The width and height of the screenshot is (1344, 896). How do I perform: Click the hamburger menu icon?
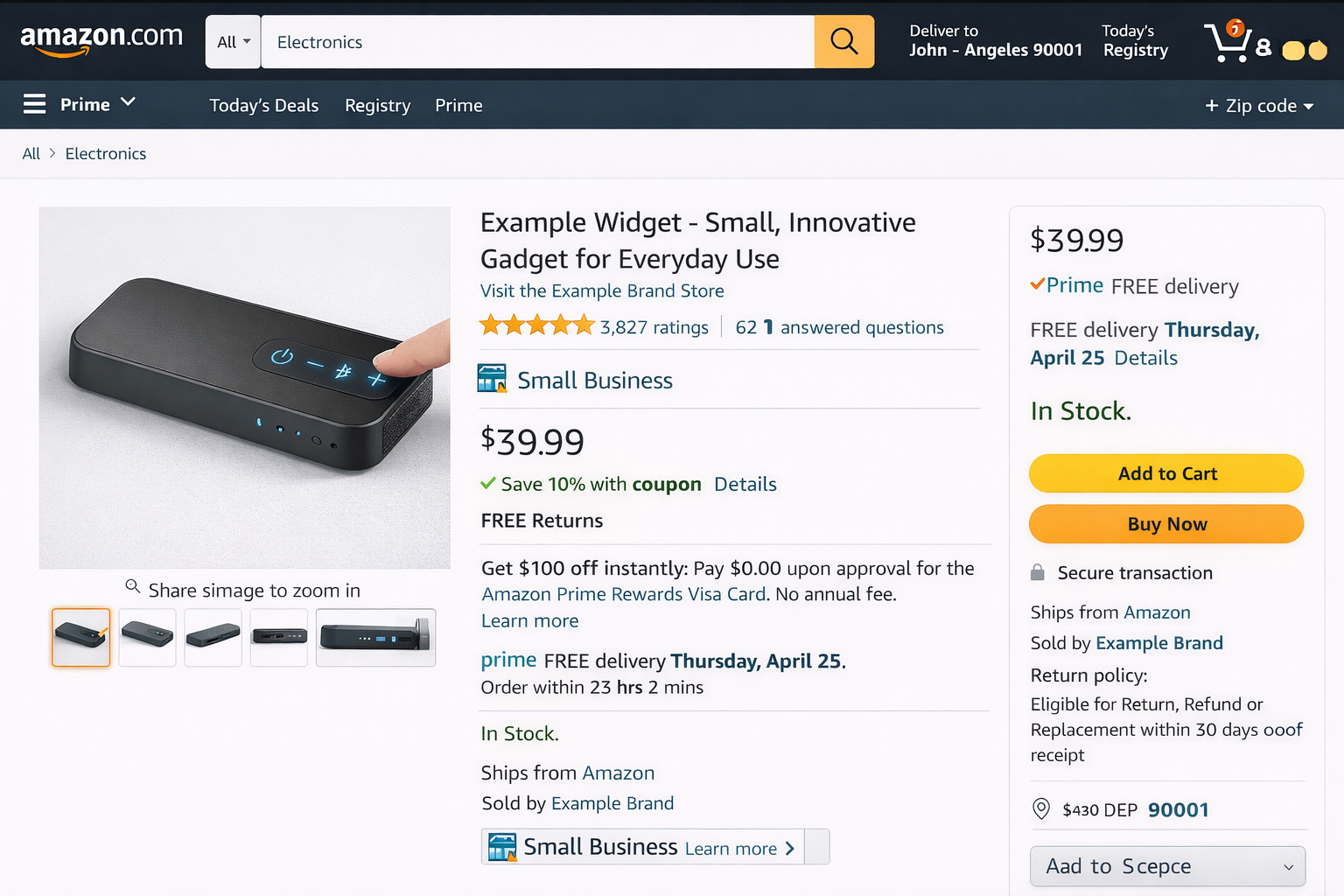click(x=34, y=104)
